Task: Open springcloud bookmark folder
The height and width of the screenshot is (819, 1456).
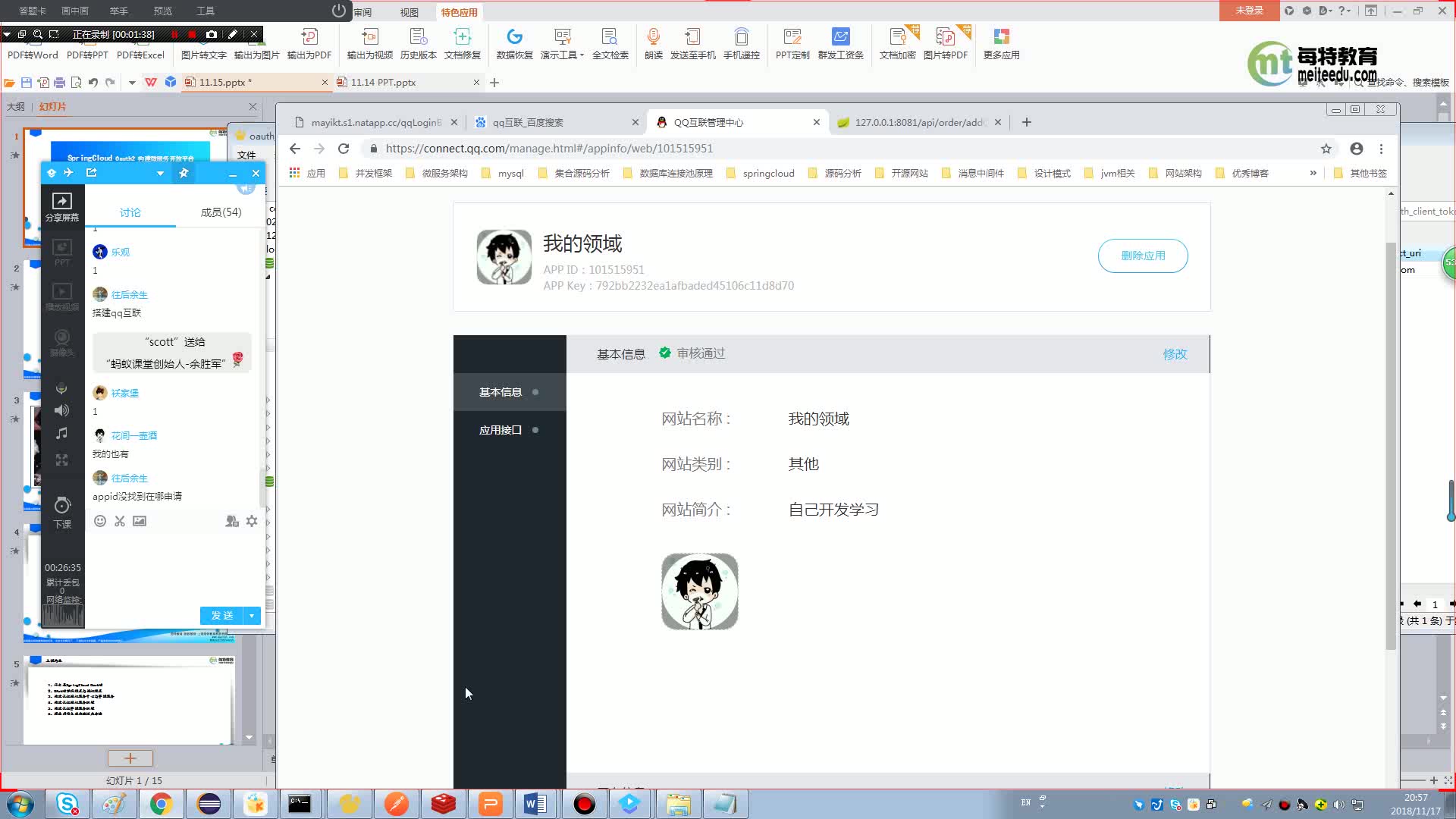Action: [x=761, y=173]
